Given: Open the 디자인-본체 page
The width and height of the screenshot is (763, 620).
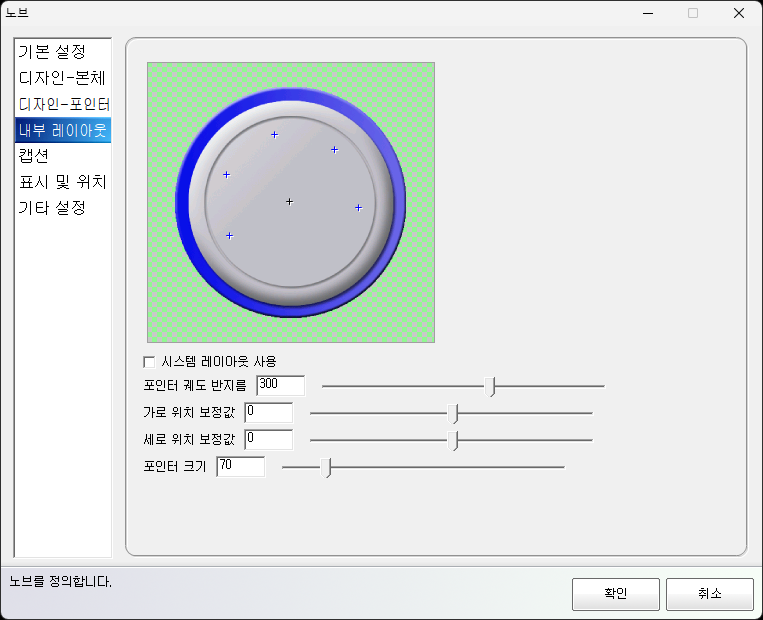Looking at the screenshot, I should [63, 78].
